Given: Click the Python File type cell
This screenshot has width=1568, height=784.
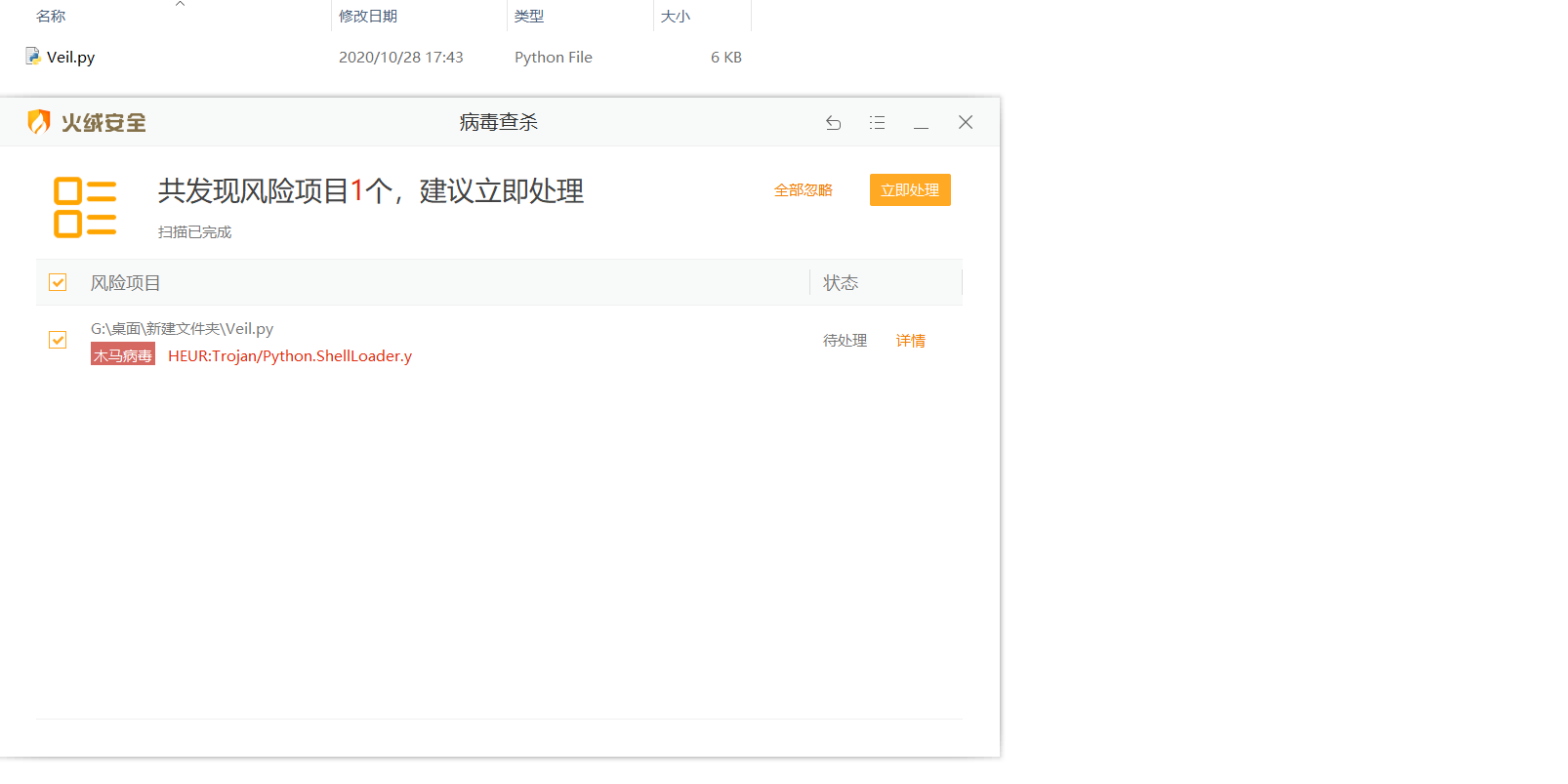Looking at the screenshot, I should tap(554, 58).
